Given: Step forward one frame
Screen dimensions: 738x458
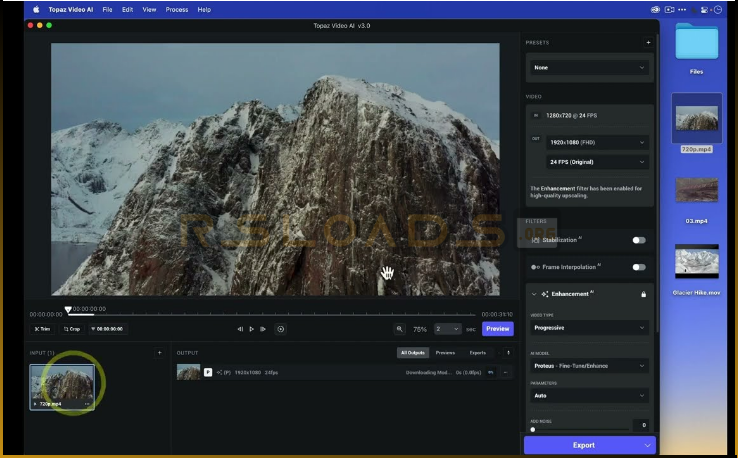Looking at the screenshot, I should click(x=262, y=328).
